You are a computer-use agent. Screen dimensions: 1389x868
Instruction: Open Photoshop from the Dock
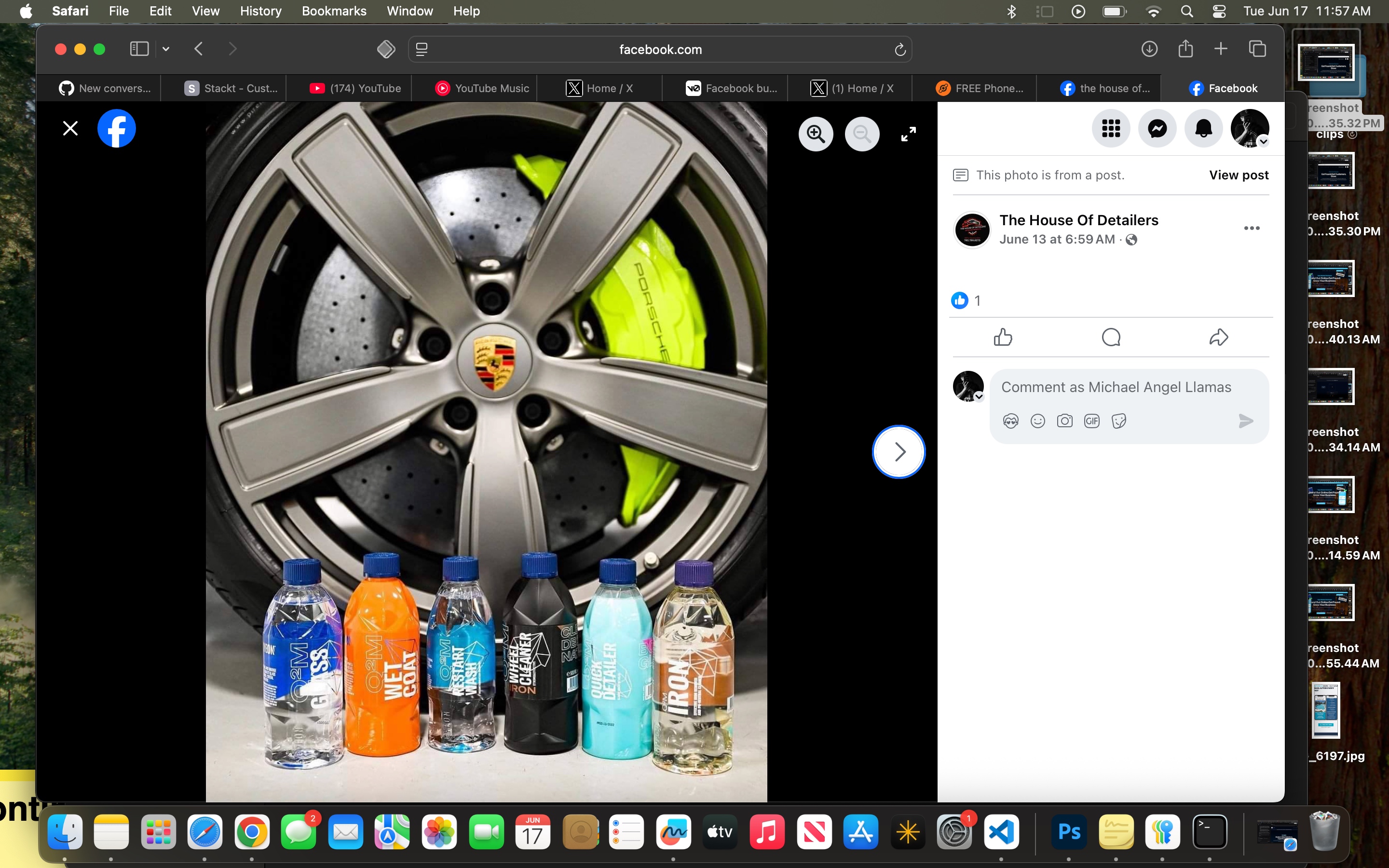[1069, 831]
